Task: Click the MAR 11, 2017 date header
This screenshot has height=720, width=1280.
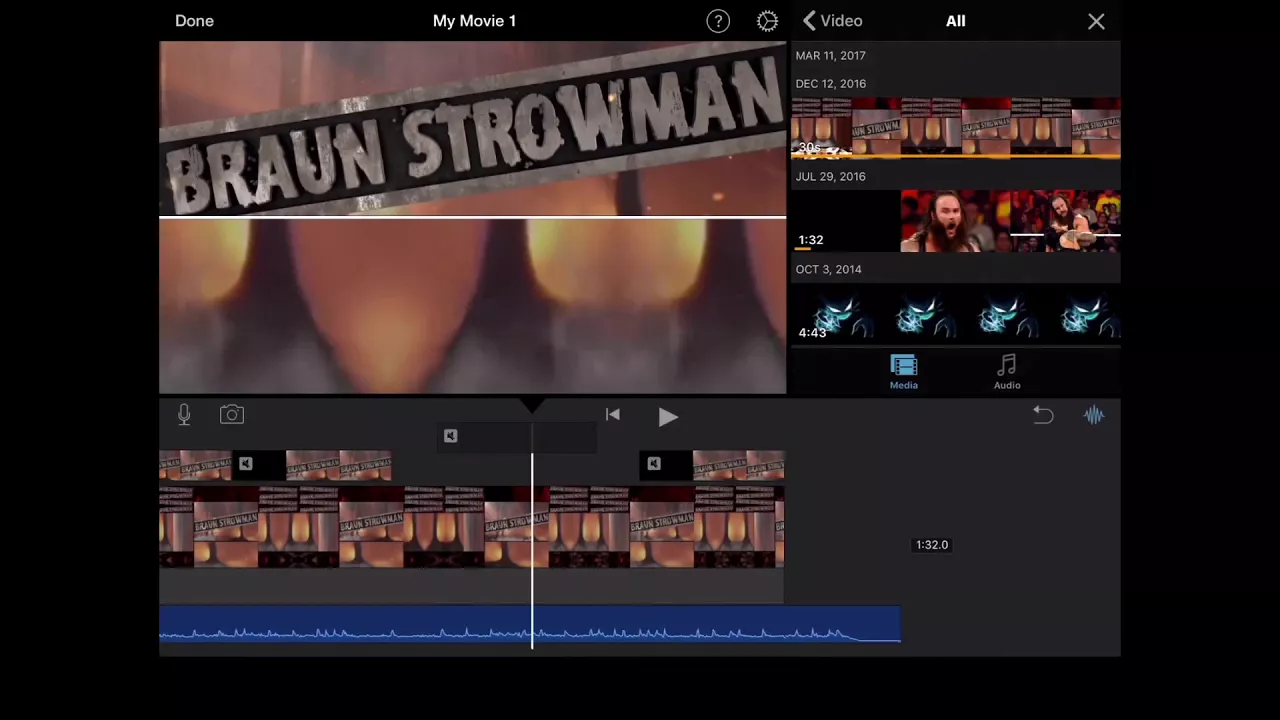Action: pyautogui.click(x=831, y=56)
